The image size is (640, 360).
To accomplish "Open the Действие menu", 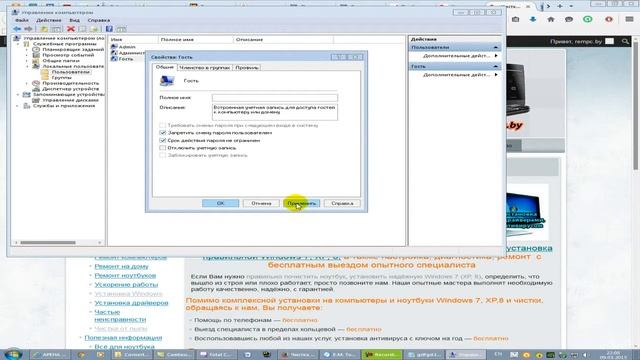I will click(x=49, y=20).
